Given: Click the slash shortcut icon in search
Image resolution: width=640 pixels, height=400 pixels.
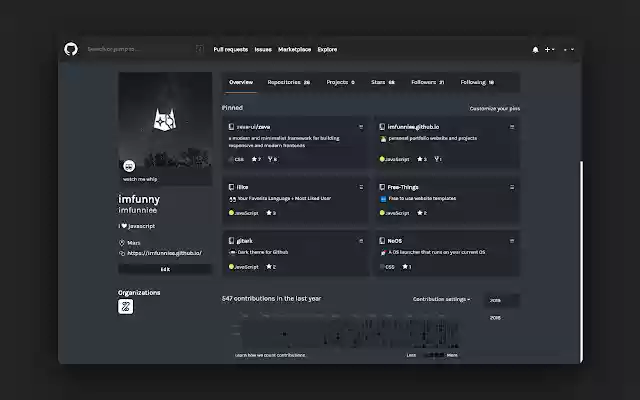Looking at the screenshot, I should point(200,49).
